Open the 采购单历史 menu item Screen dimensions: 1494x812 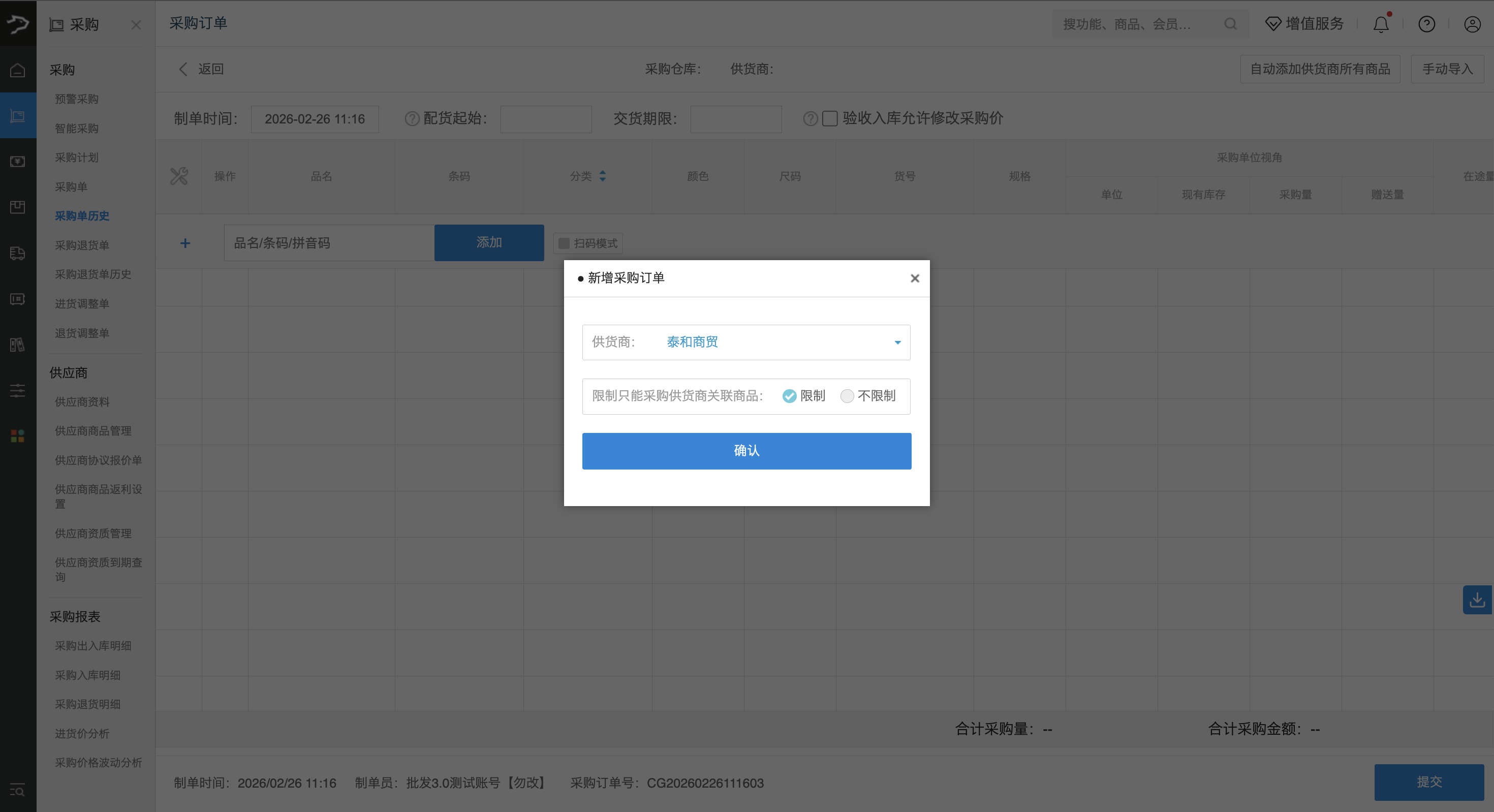point(82,216)
